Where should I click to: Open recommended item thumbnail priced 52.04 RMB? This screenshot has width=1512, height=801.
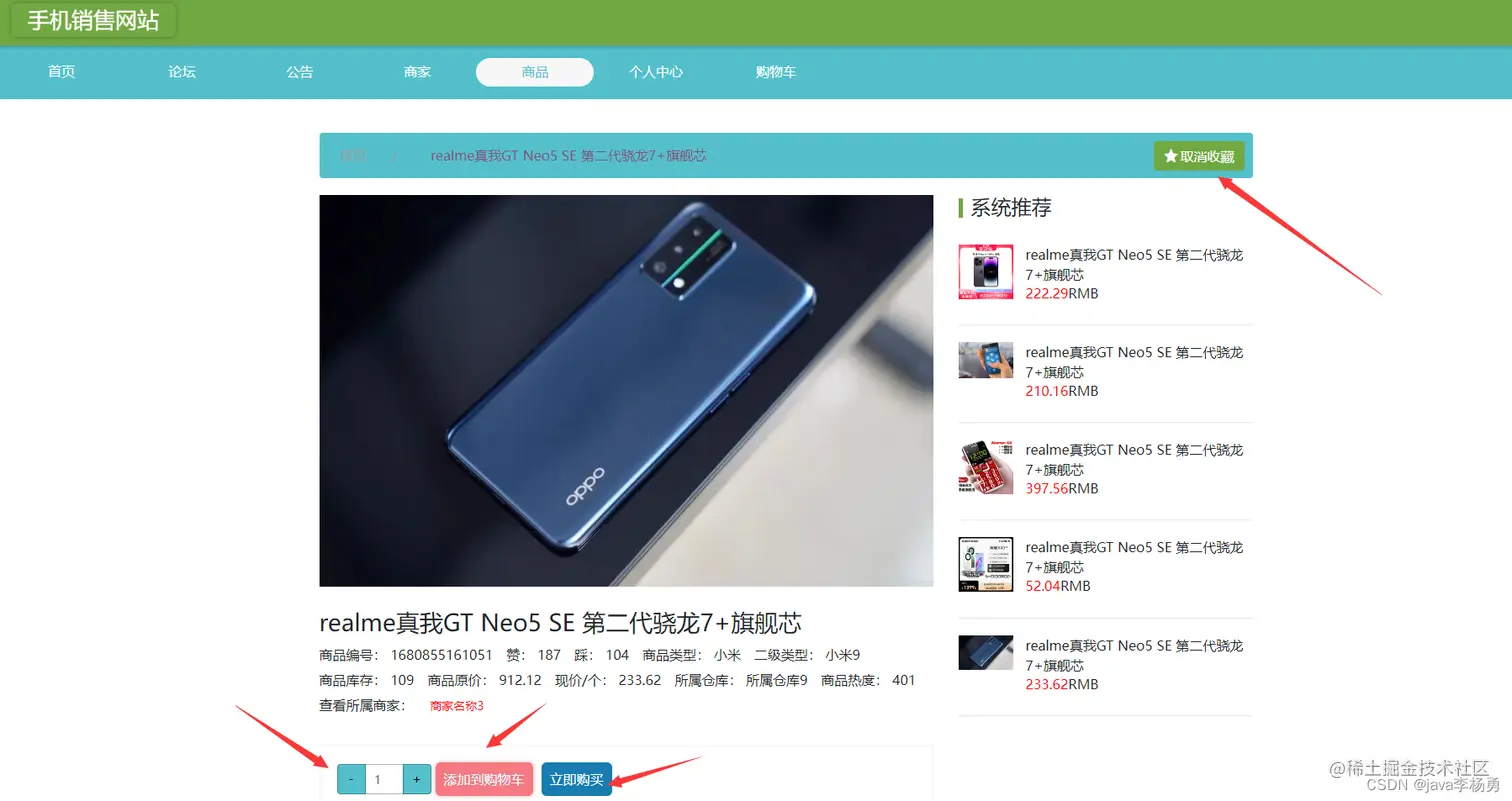[985, 564]
